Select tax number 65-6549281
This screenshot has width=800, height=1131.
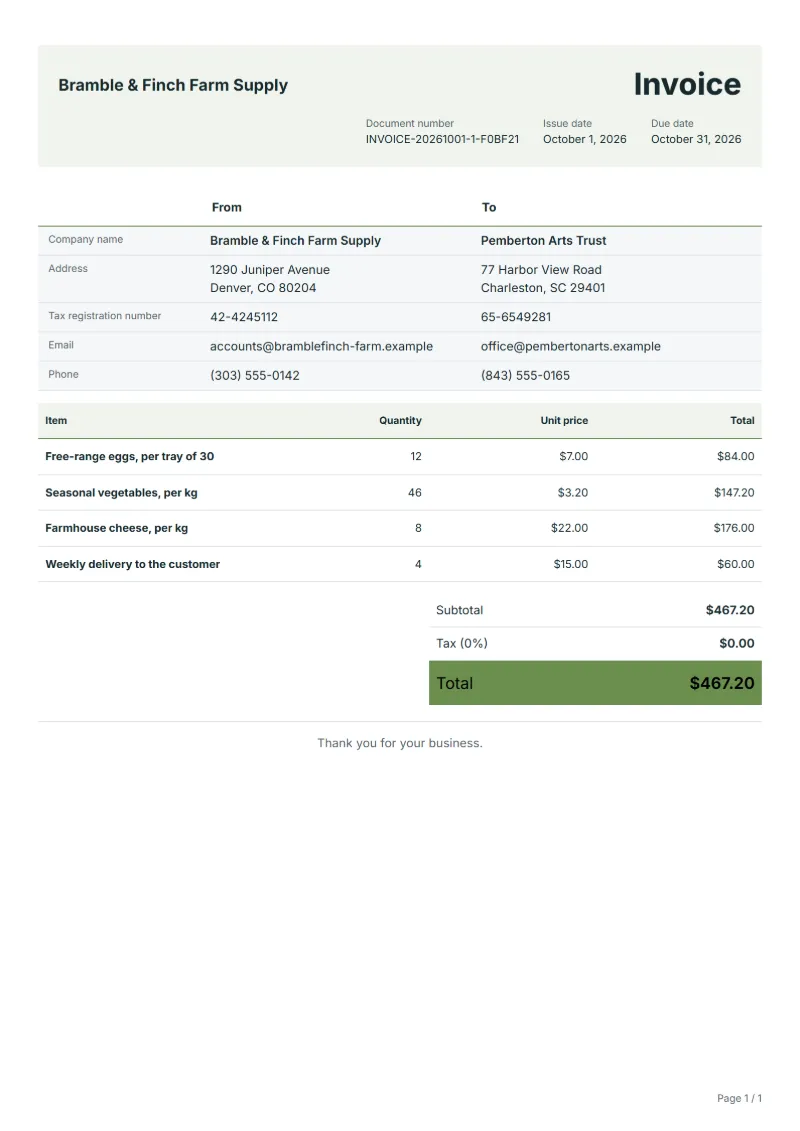pos(516,317)
